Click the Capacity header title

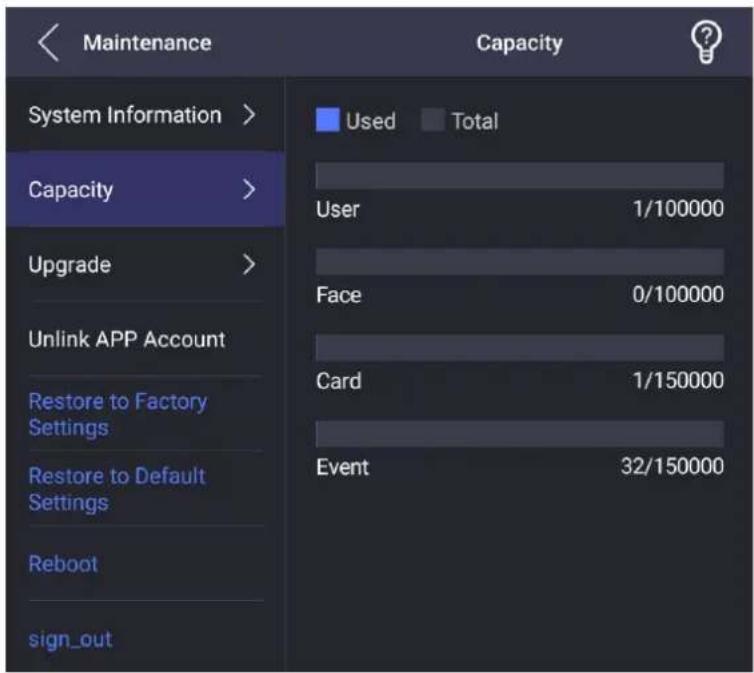[x=519, y=43]
